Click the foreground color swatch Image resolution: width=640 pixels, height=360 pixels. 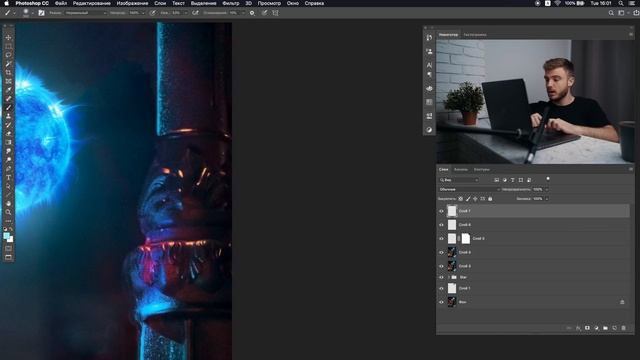tap(7, 236)
